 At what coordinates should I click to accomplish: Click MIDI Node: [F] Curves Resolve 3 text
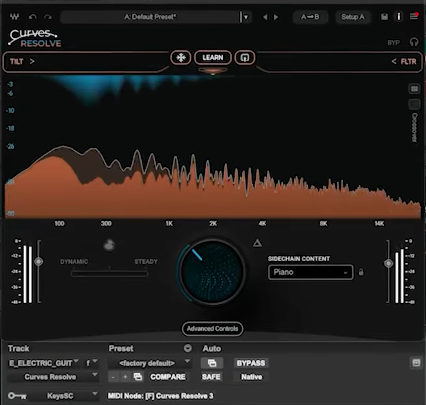(160, 396)
